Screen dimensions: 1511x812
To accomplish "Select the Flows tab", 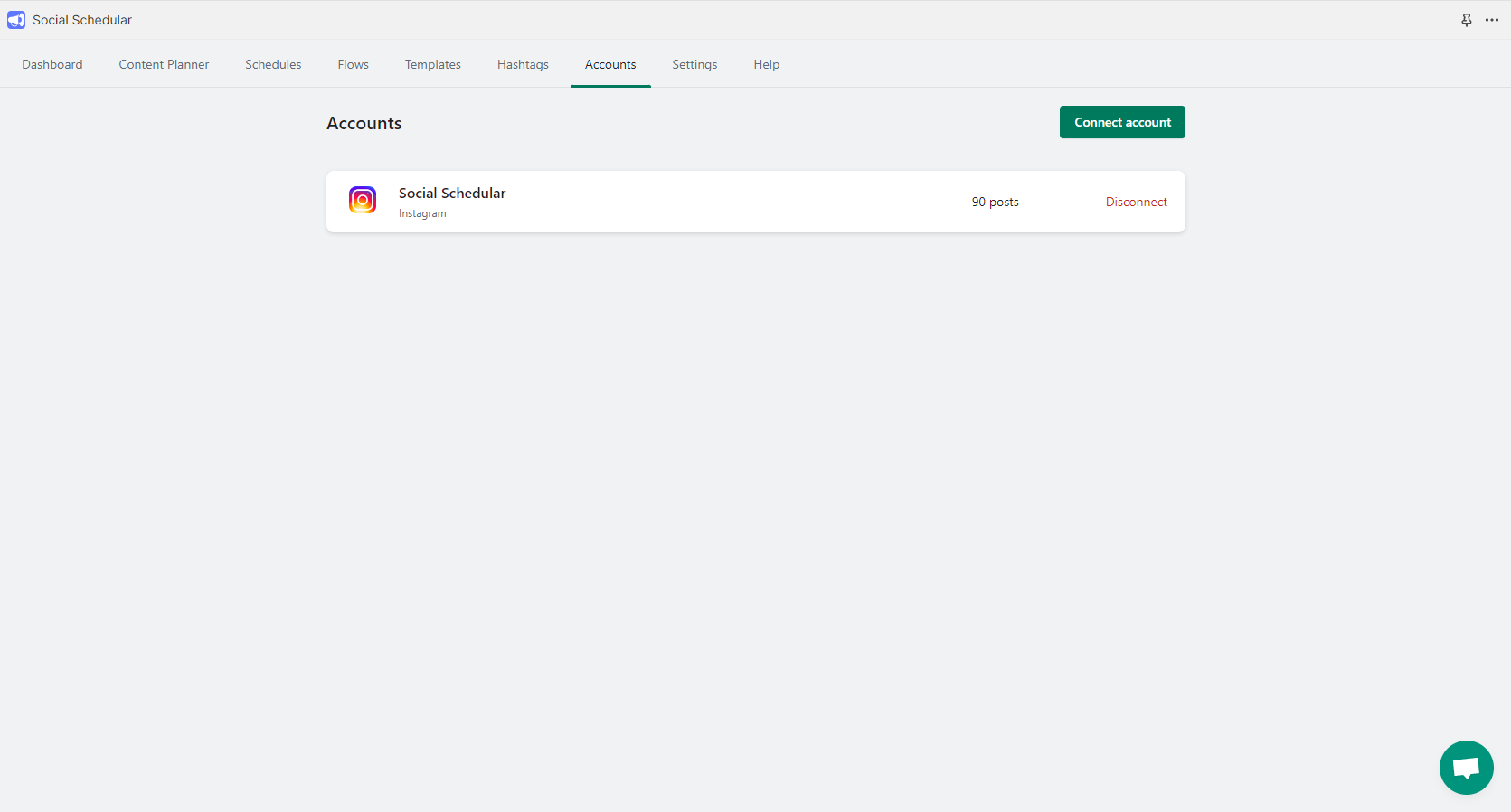I will coord(353,64).
